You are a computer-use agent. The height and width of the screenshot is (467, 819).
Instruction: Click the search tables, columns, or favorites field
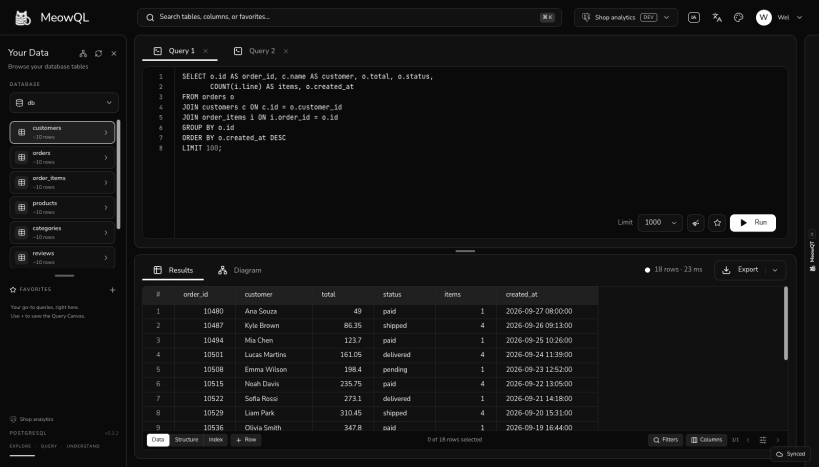[x=349, y=17]
